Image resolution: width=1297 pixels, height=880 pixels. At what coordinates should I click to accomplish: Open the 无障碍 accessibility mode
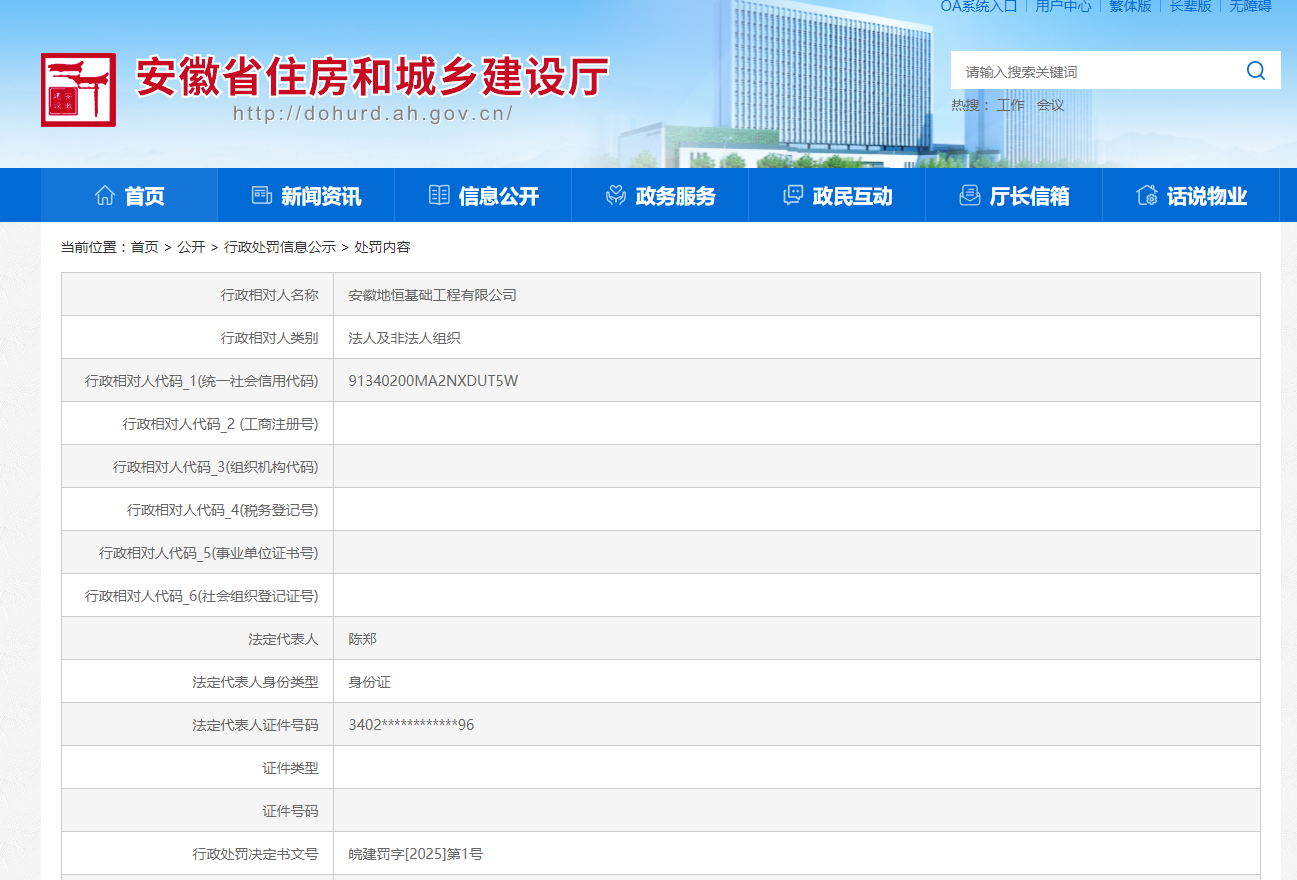pyautogui.click(x=1250, y=6)
